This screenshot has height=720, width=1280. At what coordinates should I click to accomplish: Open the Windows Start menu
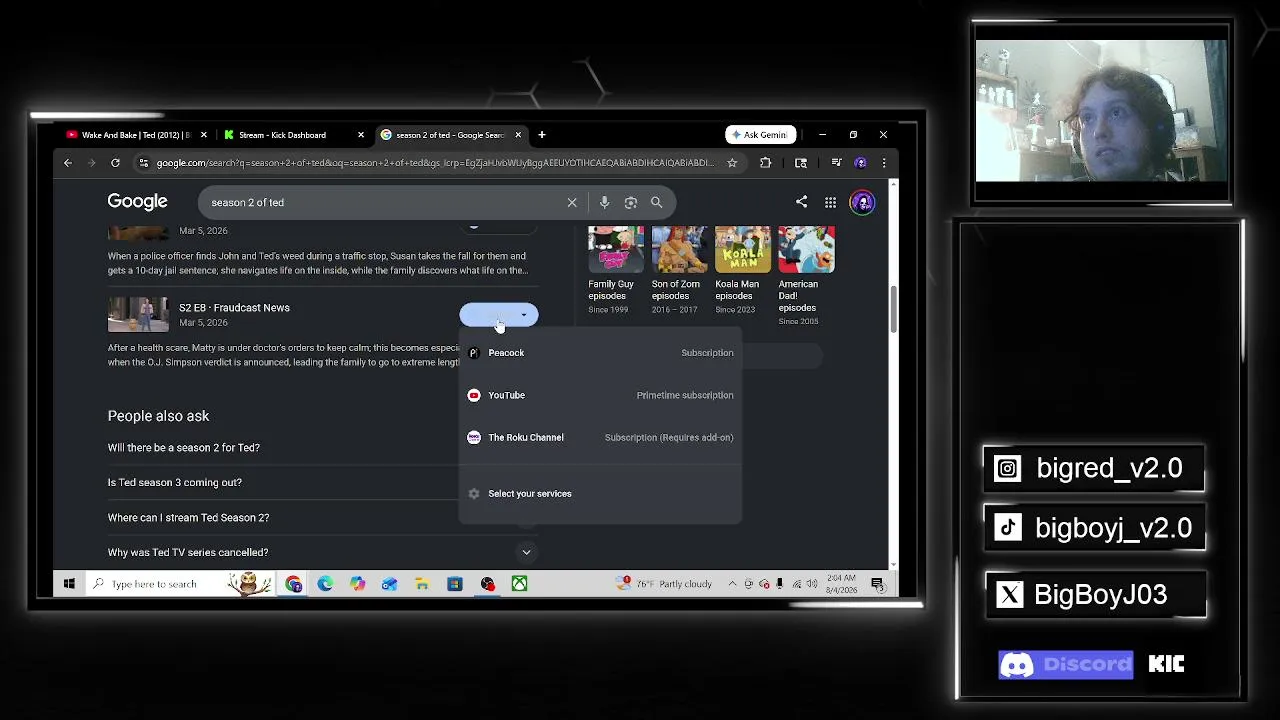(69, 584)
